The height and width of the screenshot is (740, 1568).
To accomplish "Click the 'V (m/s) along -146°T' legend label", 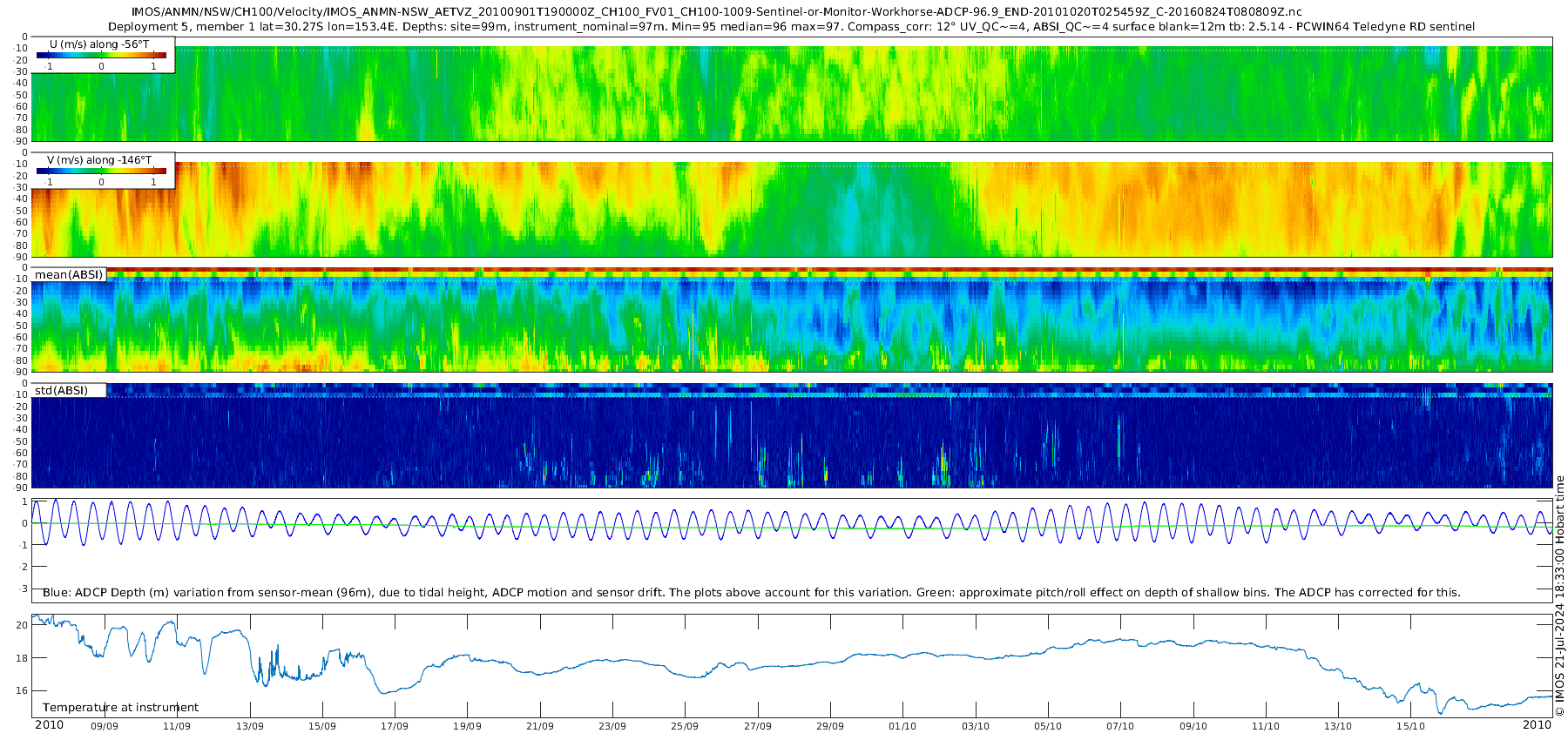I will 99,159.
